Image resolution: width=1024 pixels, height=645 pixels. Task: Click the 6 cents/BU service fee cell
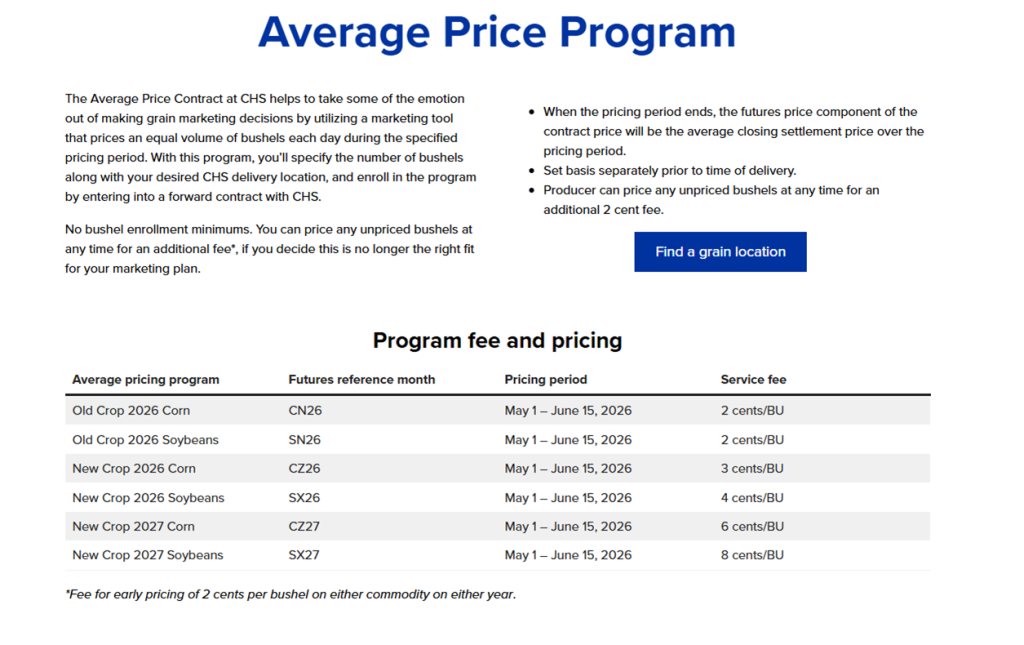[752, 527]
